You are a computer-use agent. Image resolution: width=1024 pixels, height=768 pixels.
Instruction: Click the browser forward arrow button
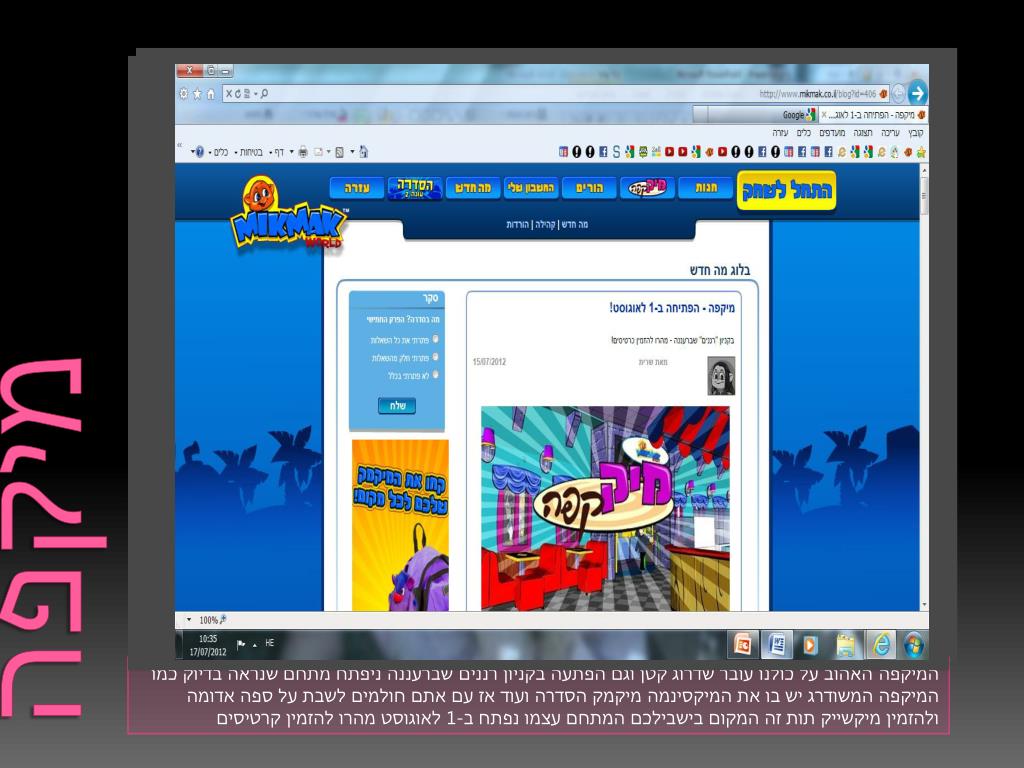899,94
